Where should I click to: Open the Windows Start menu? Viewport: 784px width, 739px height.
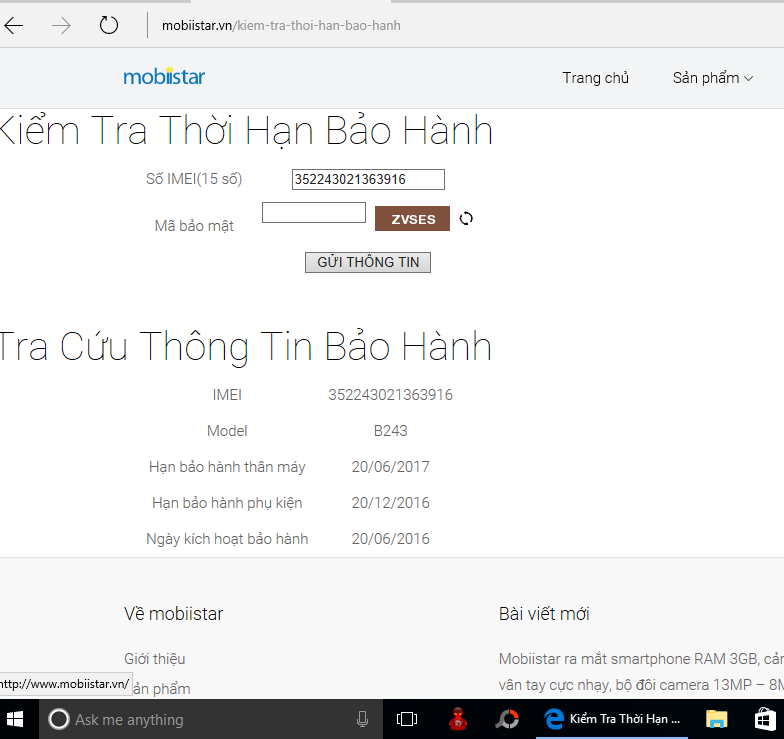click(15, 720)
